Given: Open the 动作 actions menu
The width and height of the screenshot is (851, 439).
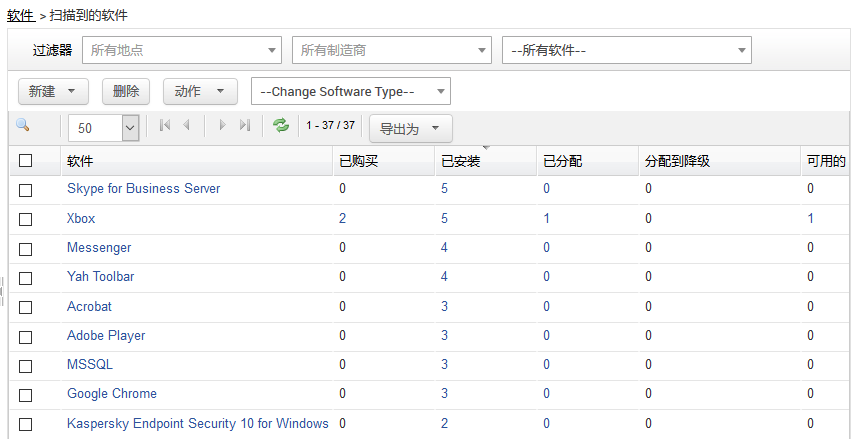Looking at the screenshot, I should coord(200,92).
